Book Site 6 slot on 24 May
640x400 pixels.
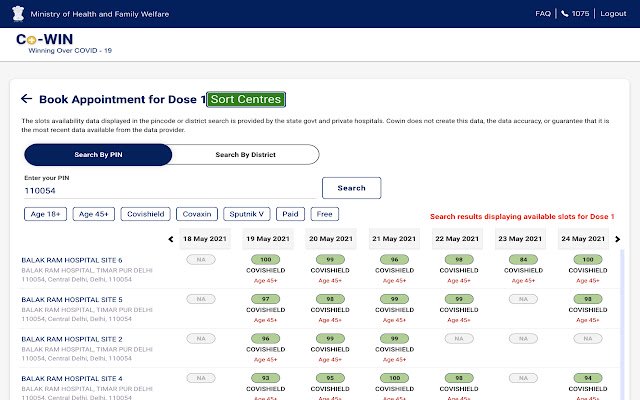[588, 260]
